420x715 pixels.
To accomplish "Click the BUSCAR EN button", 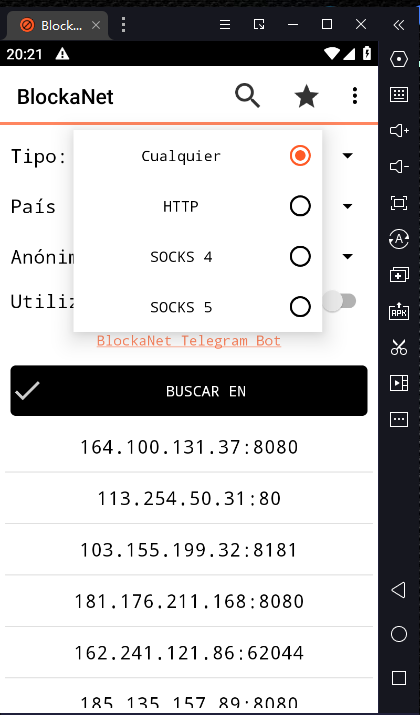I will point(189,391).
